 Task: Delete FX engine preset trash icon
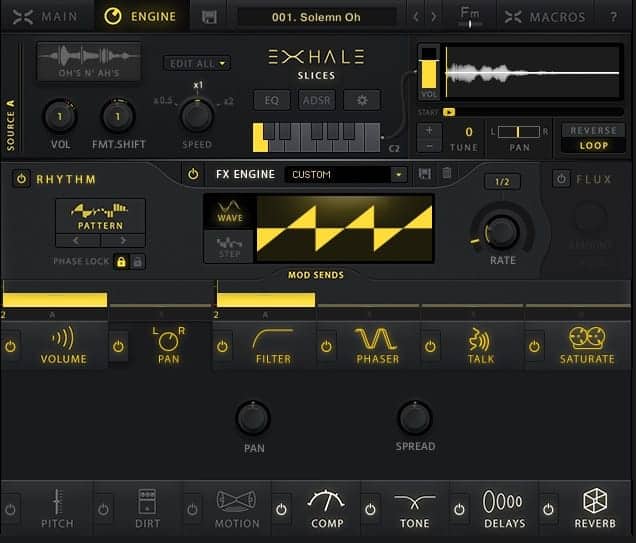446,173
